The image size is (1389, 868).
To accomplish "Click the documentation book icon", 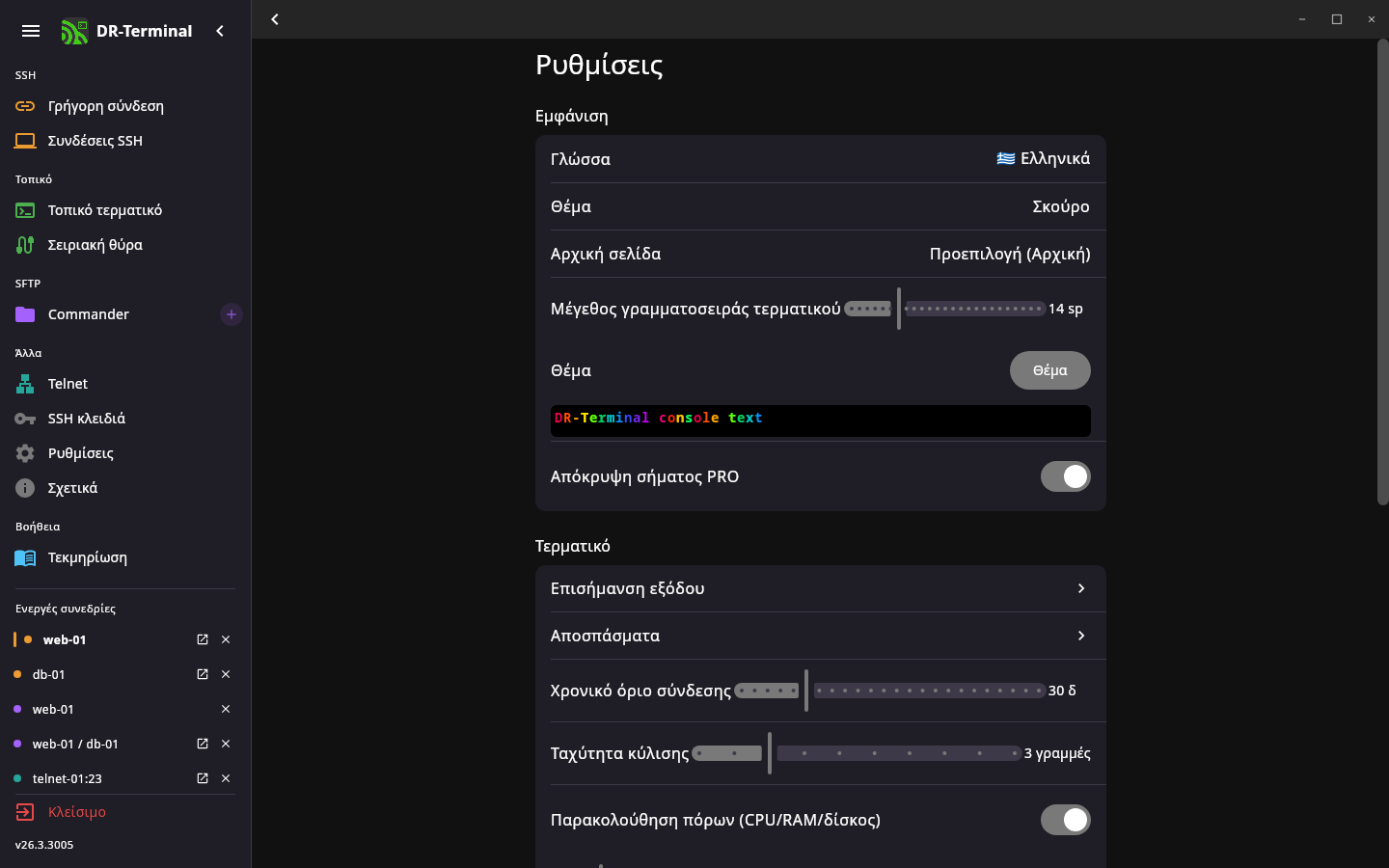I will pos(25,557).
